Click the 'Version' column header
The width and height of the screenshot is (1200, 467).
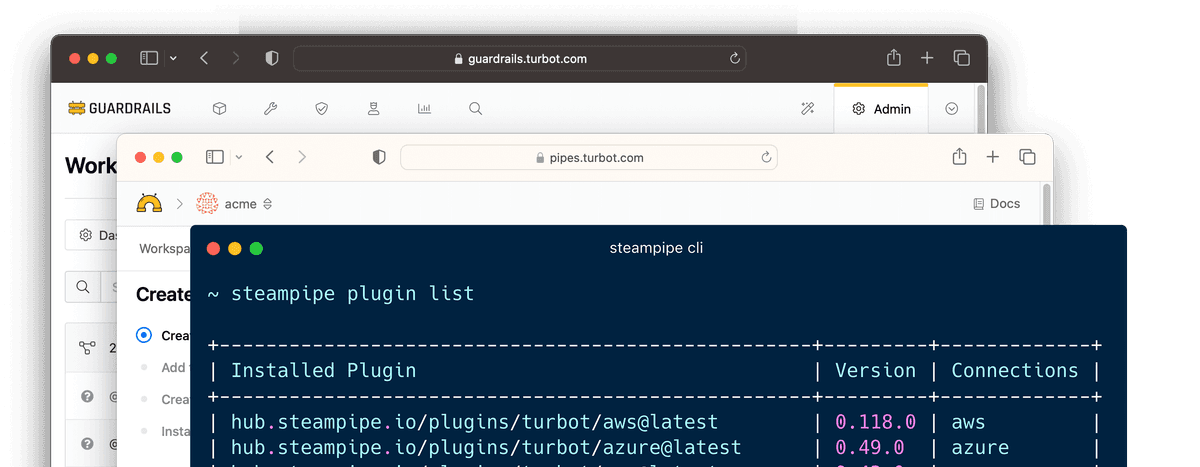(875, 370)
